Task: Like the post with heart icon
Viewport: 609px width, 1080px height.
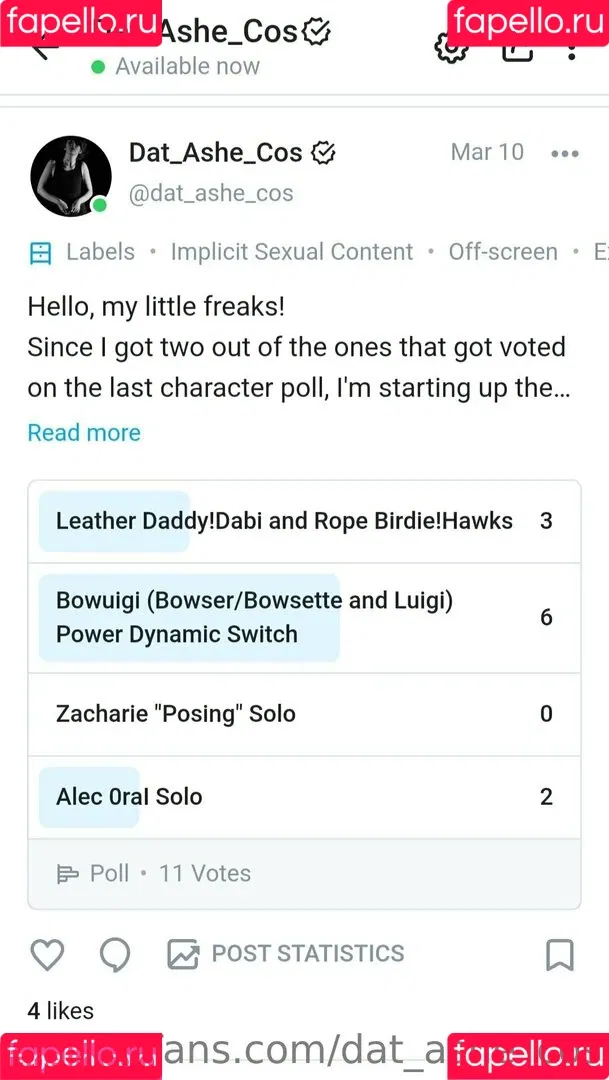Action: (48, 955)
